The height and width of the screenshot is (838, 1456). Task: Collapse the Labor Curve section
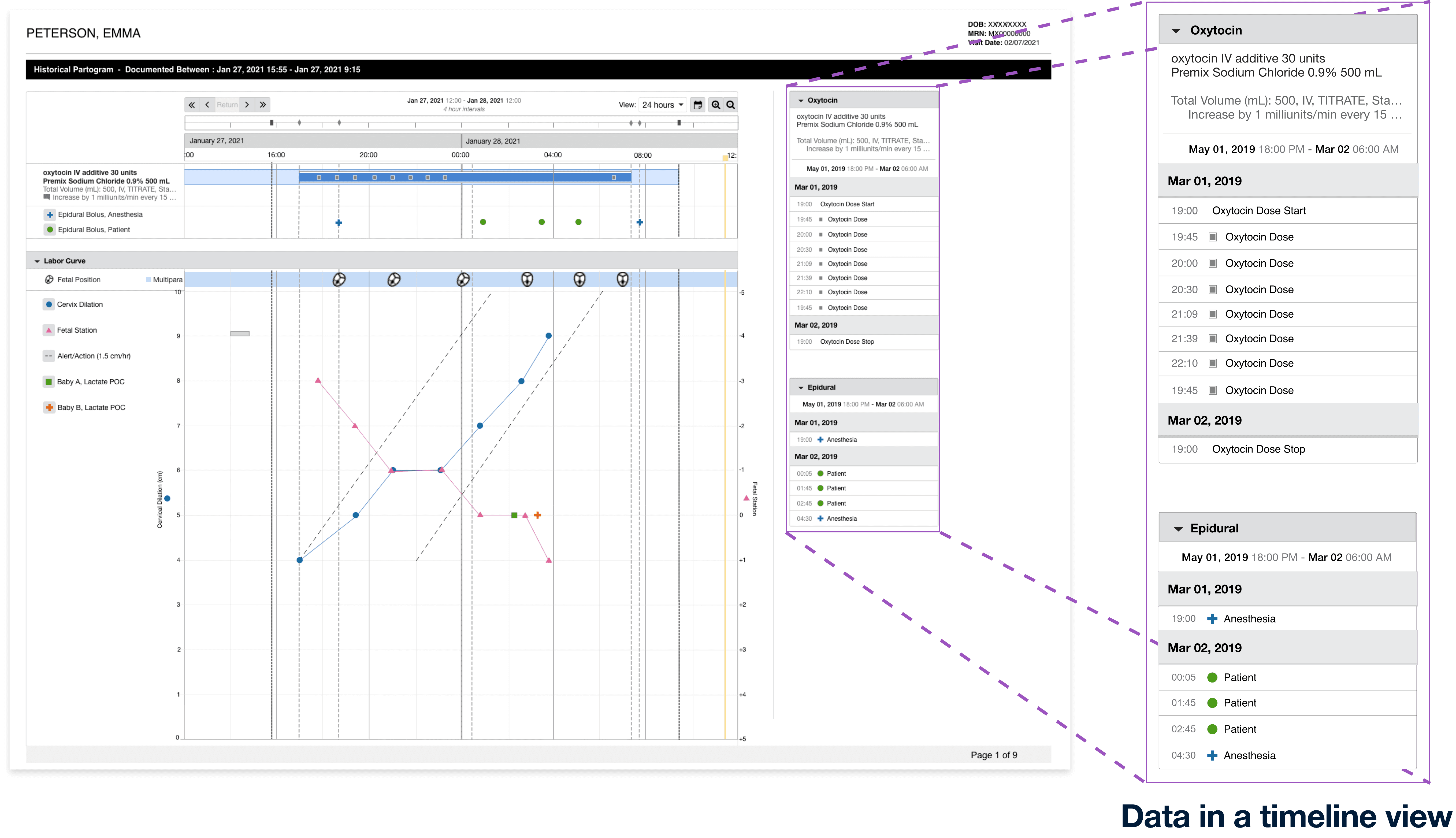38,261
